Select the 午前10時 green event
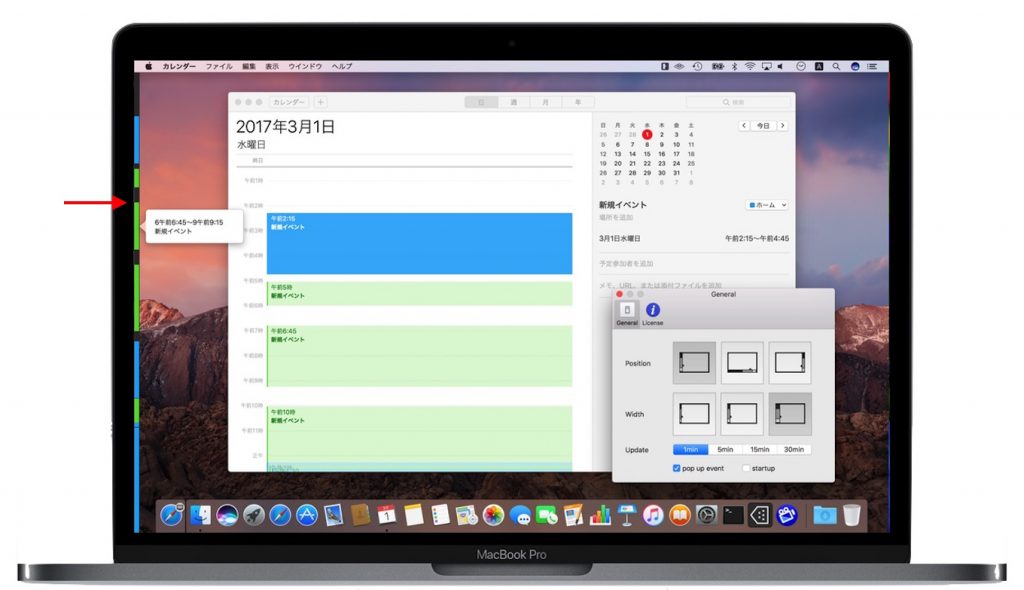The height and width of the screenshot is (590, 1024). click(419, 436)
